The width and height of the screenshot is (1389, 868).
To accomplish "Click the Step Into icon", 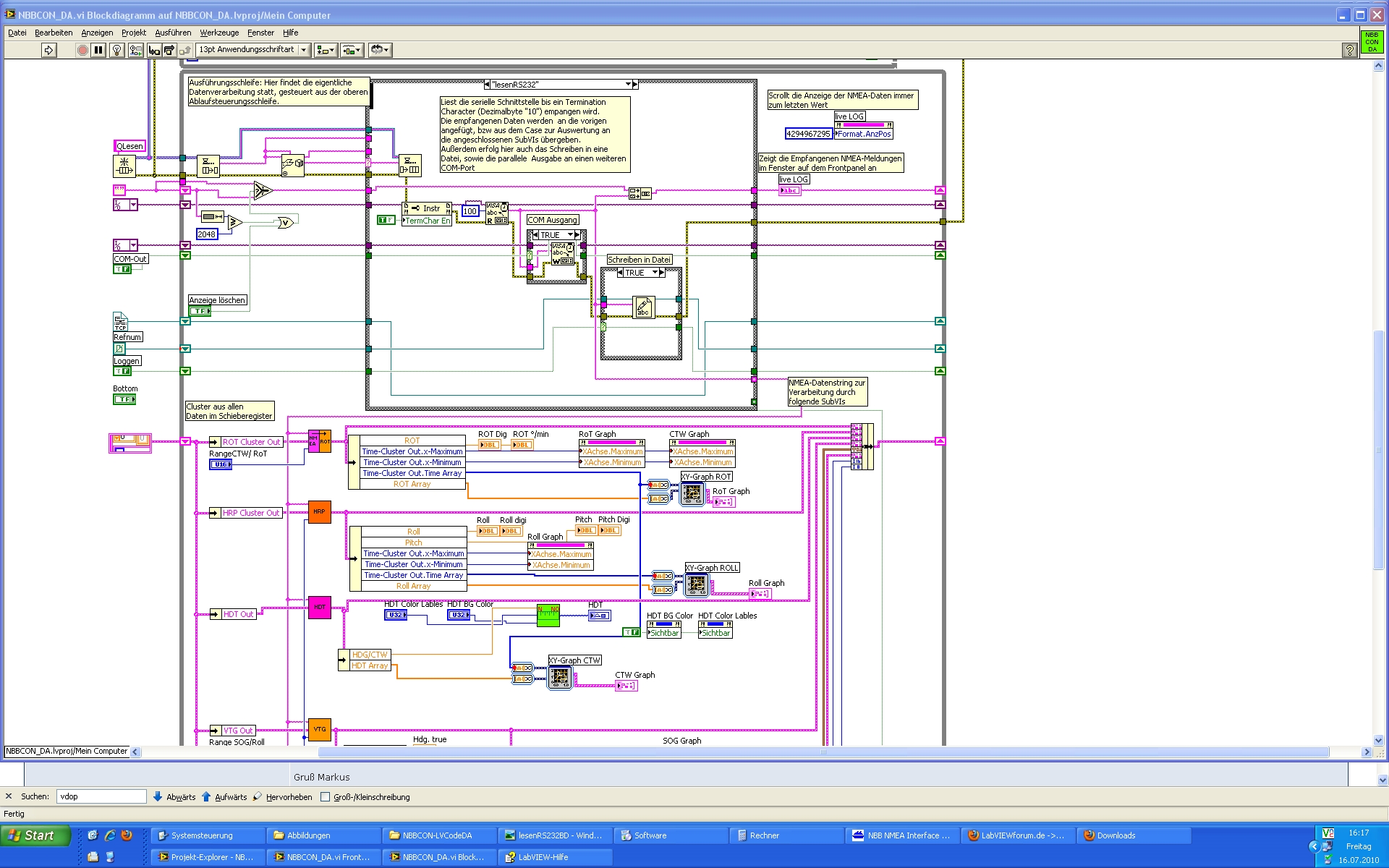I will pos(154,50).
